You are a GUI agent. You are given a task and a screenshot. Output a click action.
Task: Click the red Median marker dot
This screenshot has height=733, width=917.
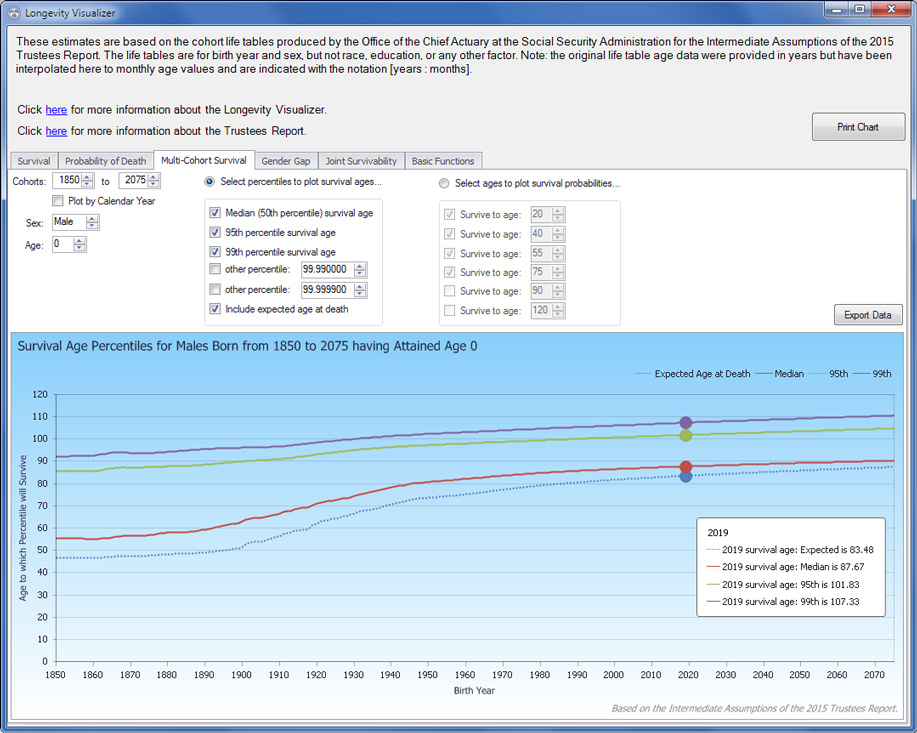[686, 467]
